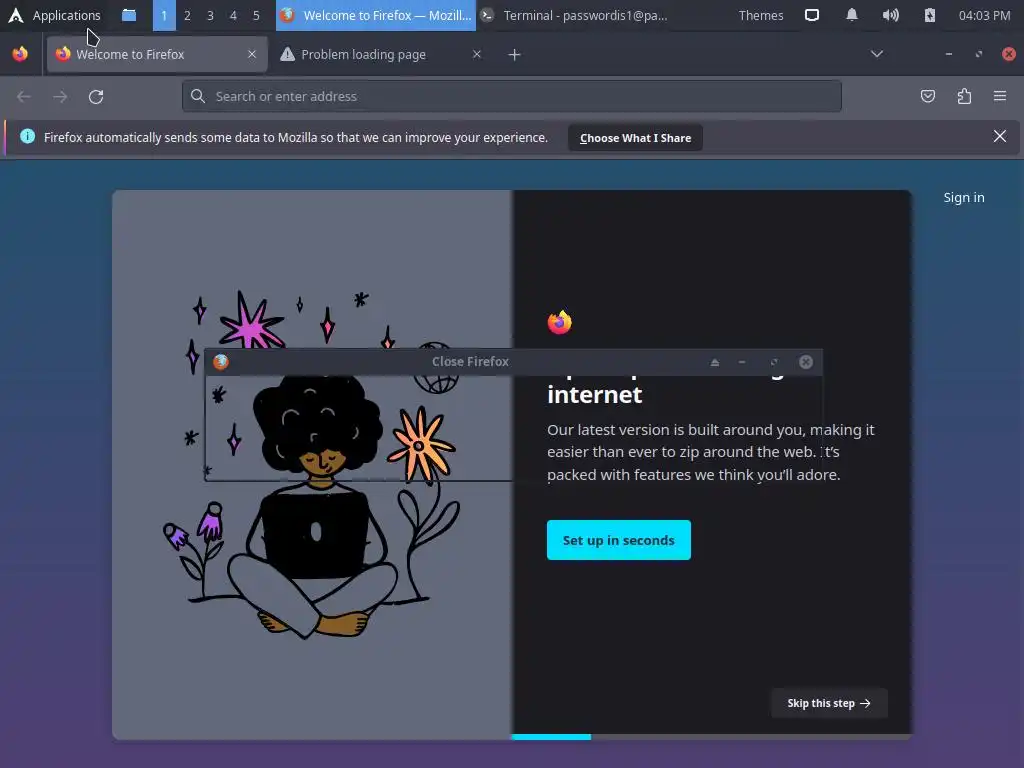Close the Close Firefox dialog
This screenshot has height=768, width=1024.
pyautogui.click(x=806, y=362)
